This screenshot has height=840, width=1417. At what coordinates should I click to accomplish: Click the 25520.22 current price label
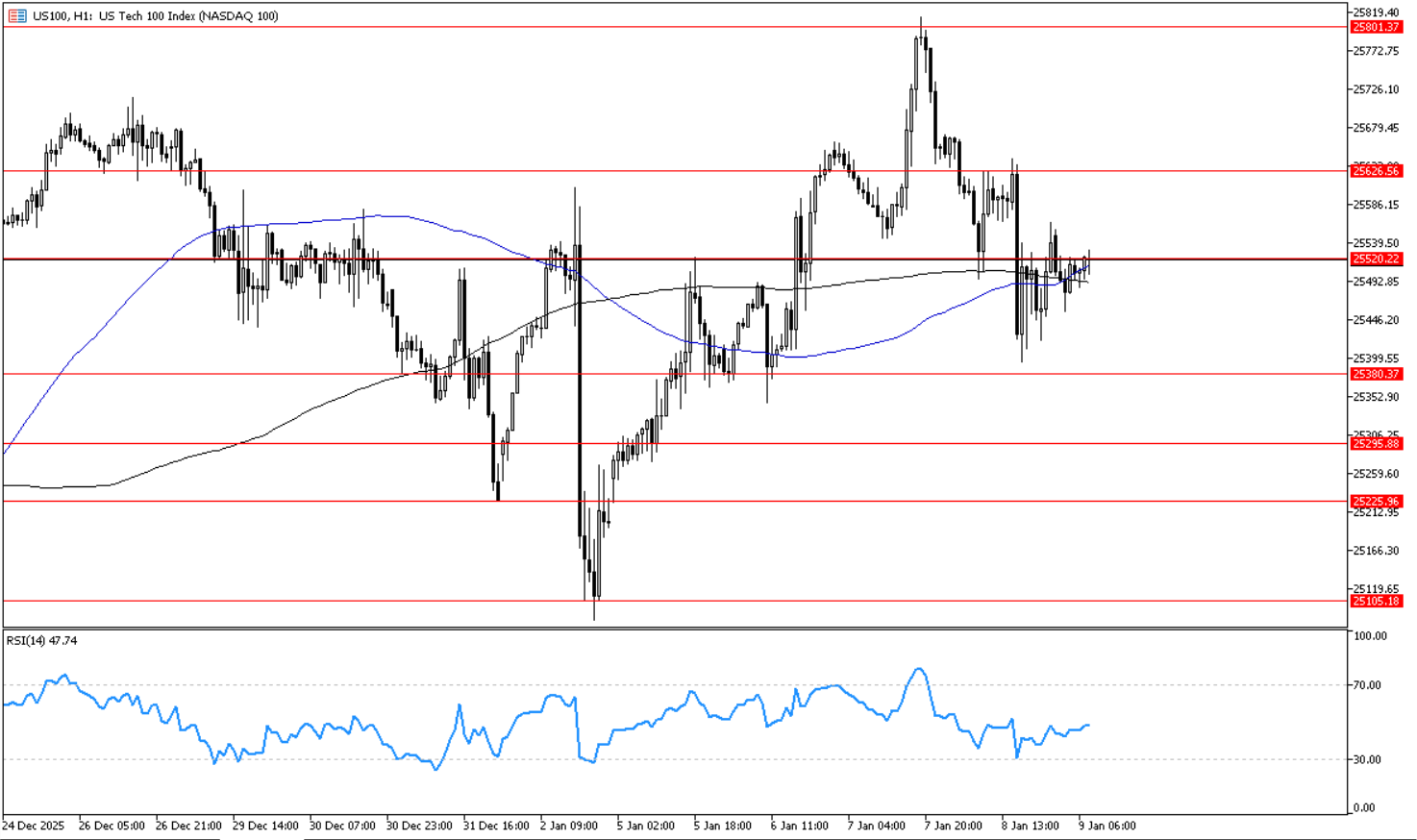1376,259
